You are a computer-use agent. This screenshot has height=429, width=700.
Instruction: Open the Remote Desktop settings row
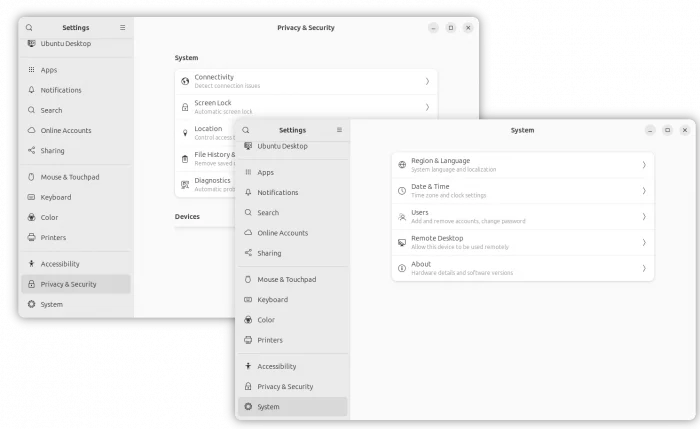pyautogui.click(x=522, y=242)
